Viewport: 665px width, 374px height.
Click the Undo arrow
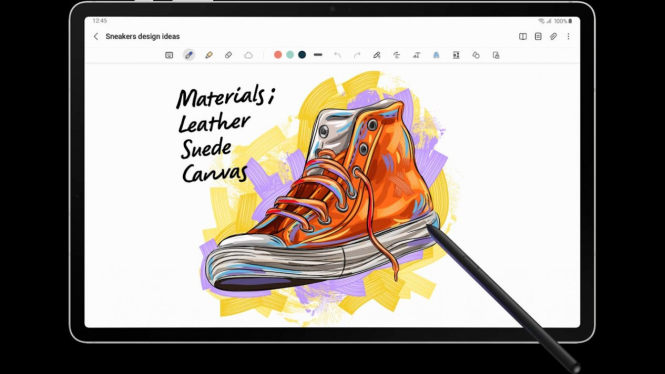(x=337, y=55)
